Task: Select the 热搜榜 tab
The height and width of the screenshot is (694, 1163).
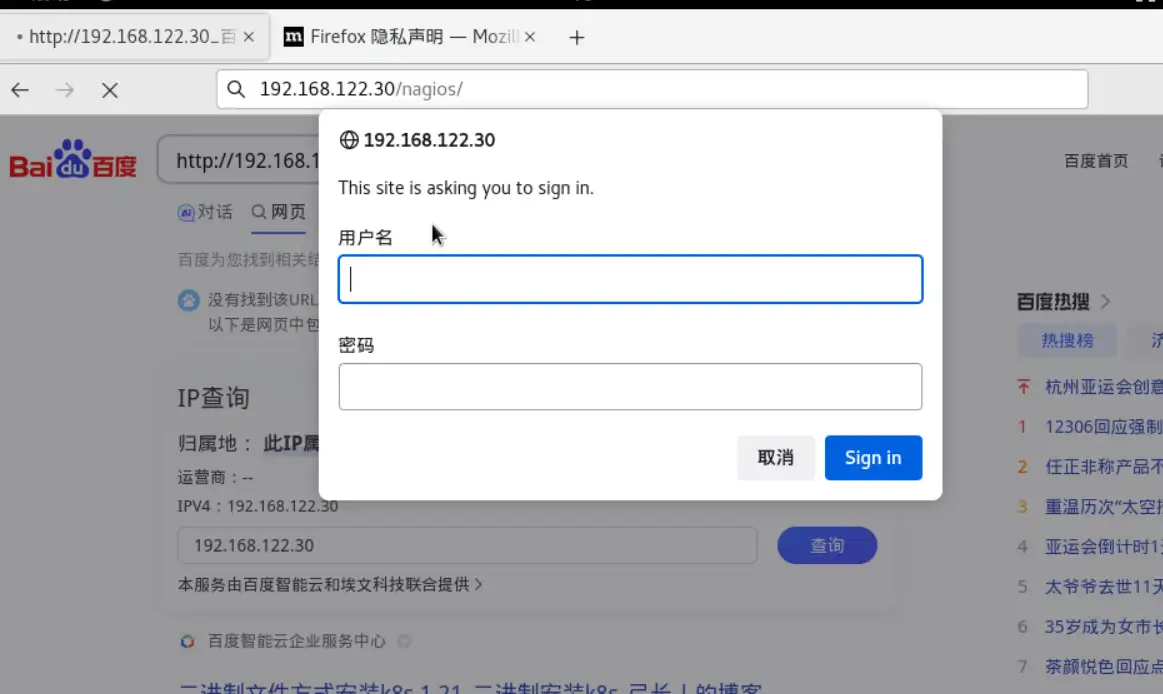Action: tap(1067, 341)
